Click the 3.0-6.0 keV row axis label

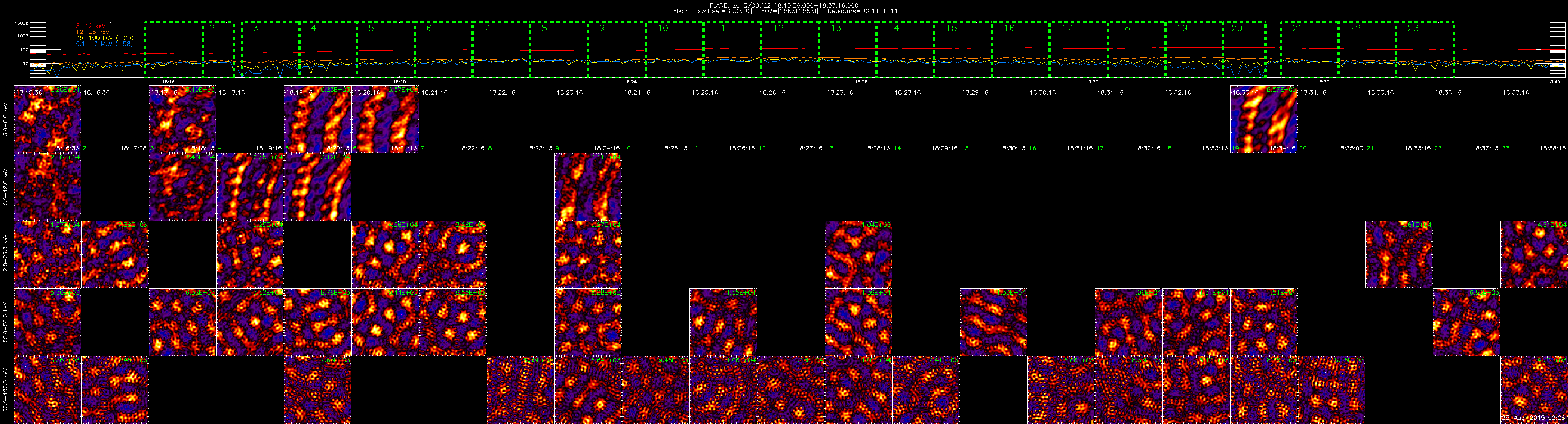tap(6, 120)
